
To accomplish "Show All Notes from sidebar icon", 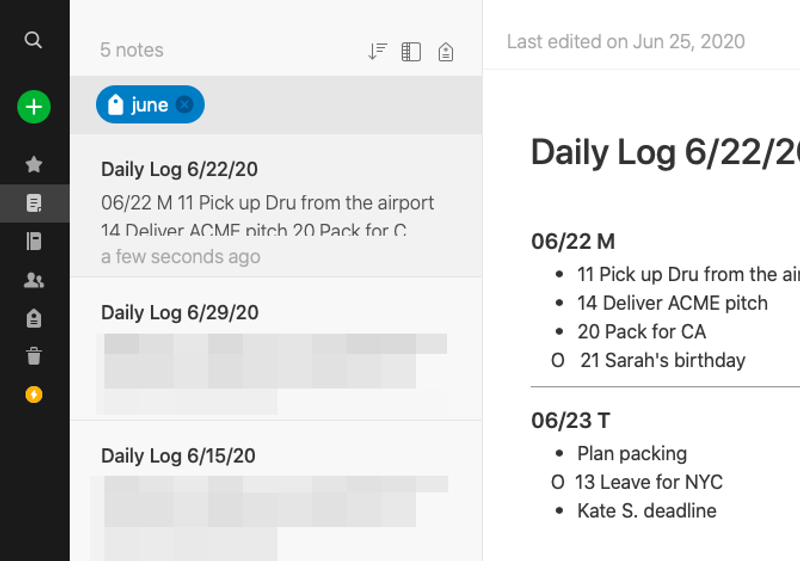I will (x=34, y=203).
